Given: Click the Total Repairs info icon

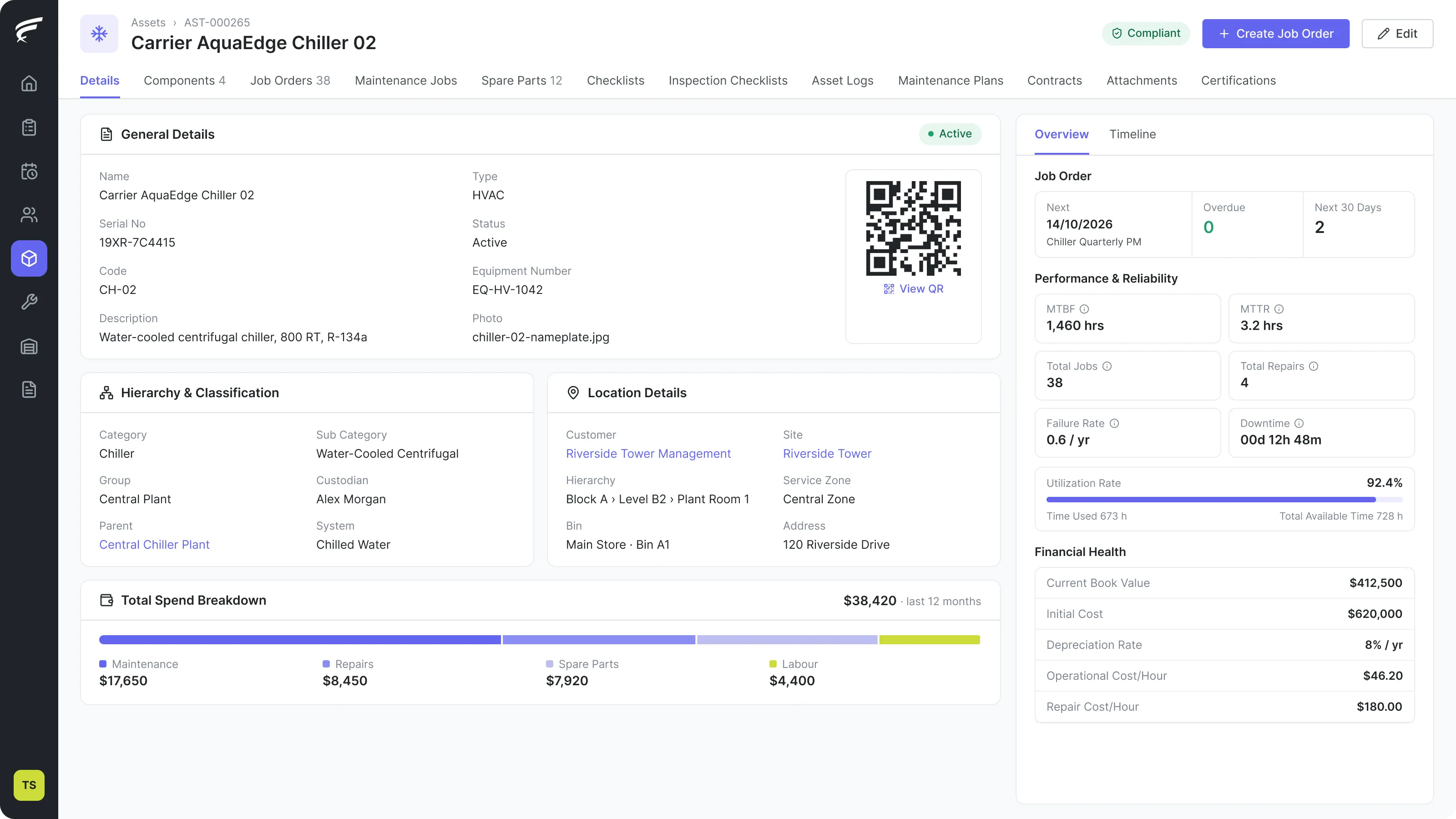Looking at the screenshot, I should [1314, 366].
